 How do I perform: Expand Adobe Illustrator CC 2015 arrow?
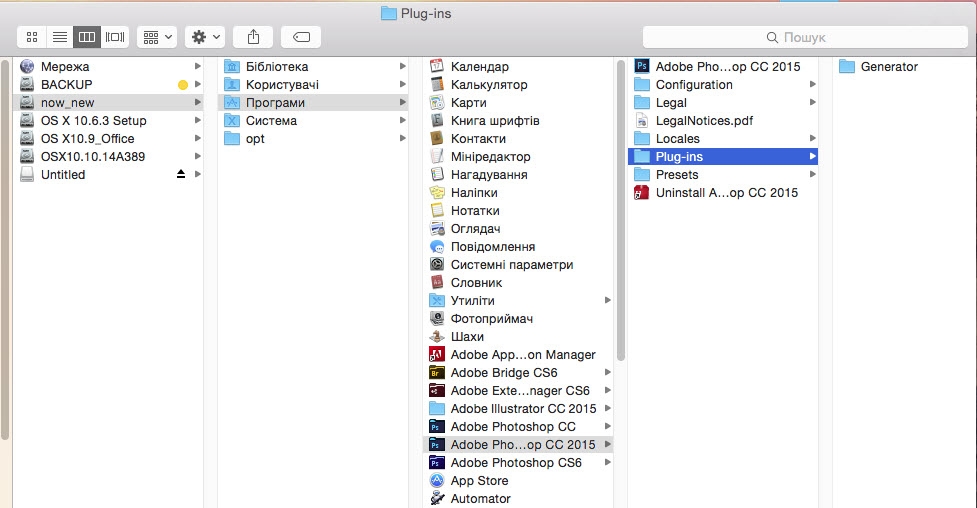click(x=608, y=408)
